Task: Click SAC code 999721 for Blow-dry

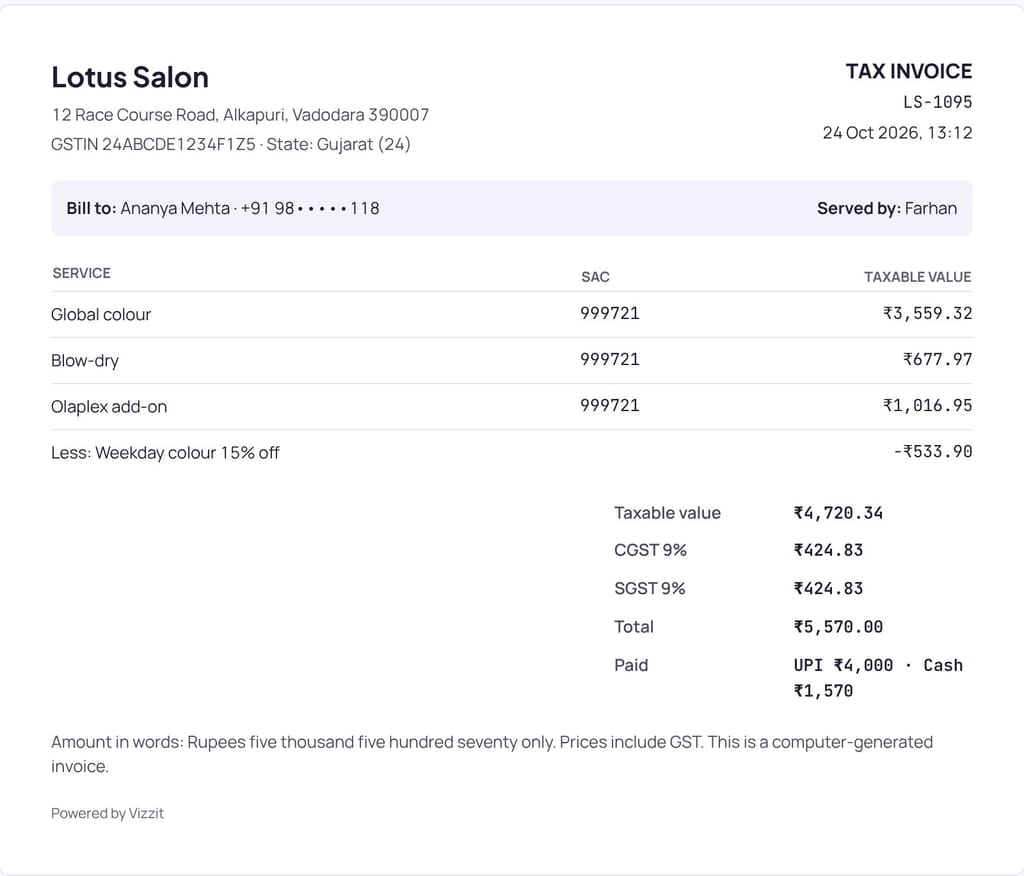Action: (x=609, y=359)
